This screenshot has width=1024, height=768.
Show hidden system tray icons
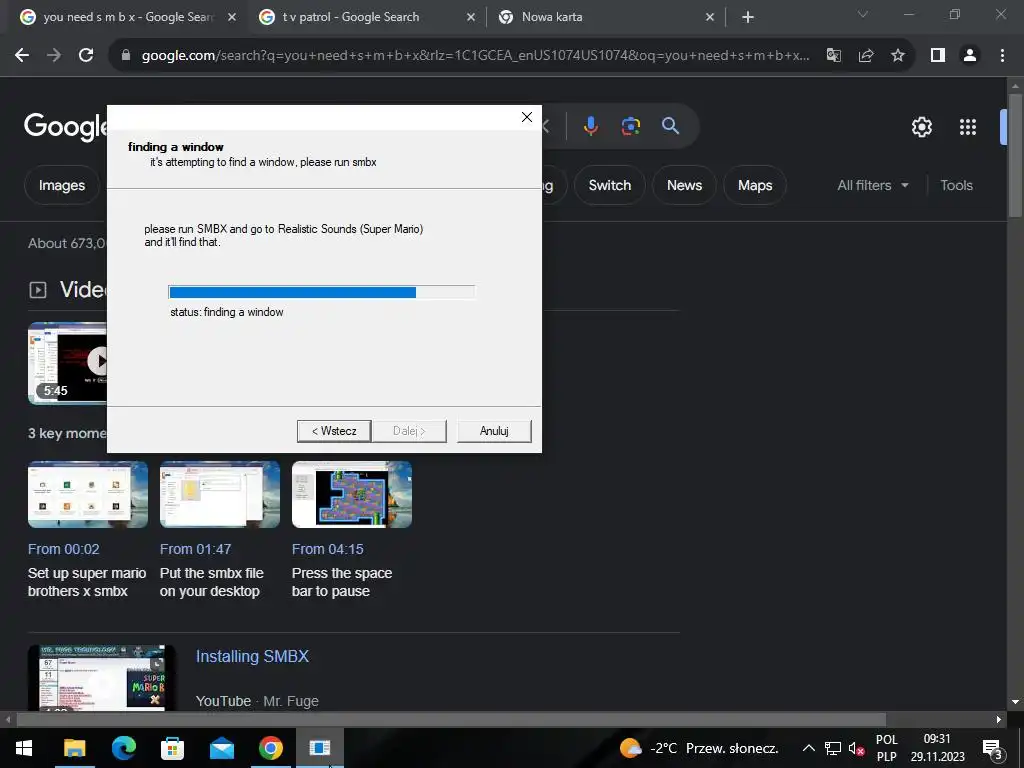(x=808, y=748)
